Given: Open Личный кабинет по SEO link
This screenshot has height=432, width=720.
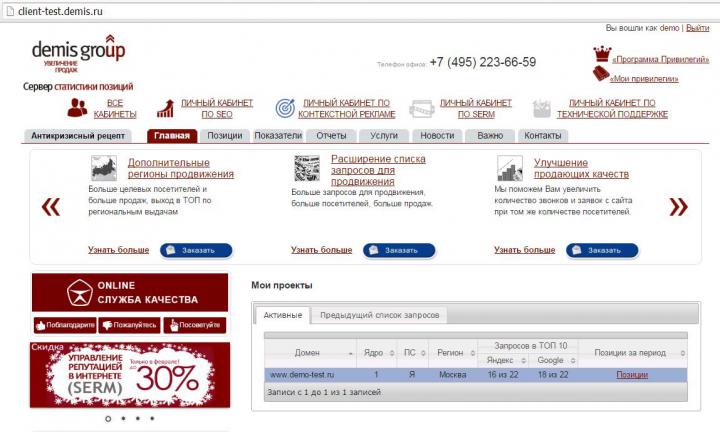Looking at the screenshot, I should click(x=217, y=109).
